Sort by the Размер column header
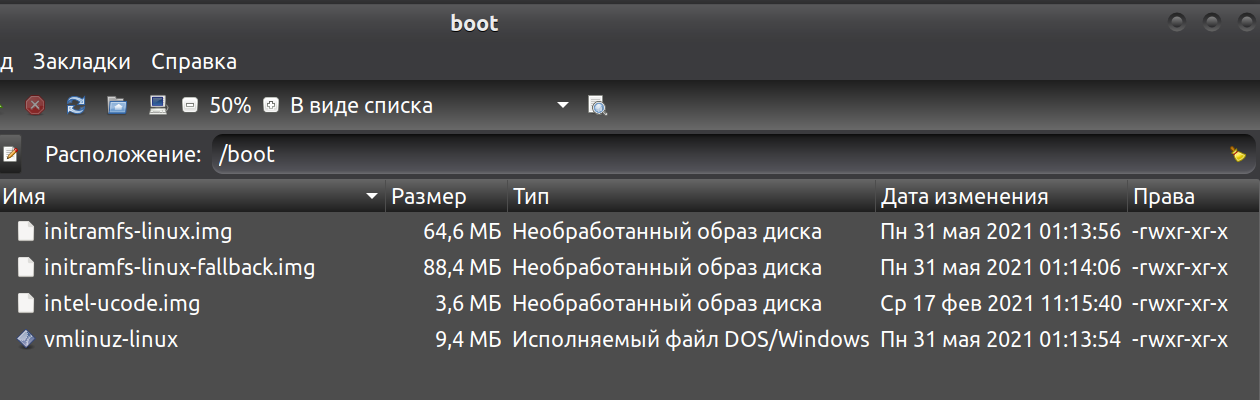The height and width of the screenshot is (400, 1260). [447, 196]
